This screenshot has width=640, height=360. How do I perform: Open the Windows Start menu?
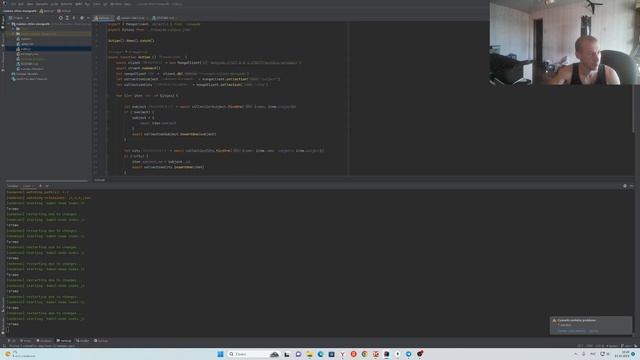point(220,354)
